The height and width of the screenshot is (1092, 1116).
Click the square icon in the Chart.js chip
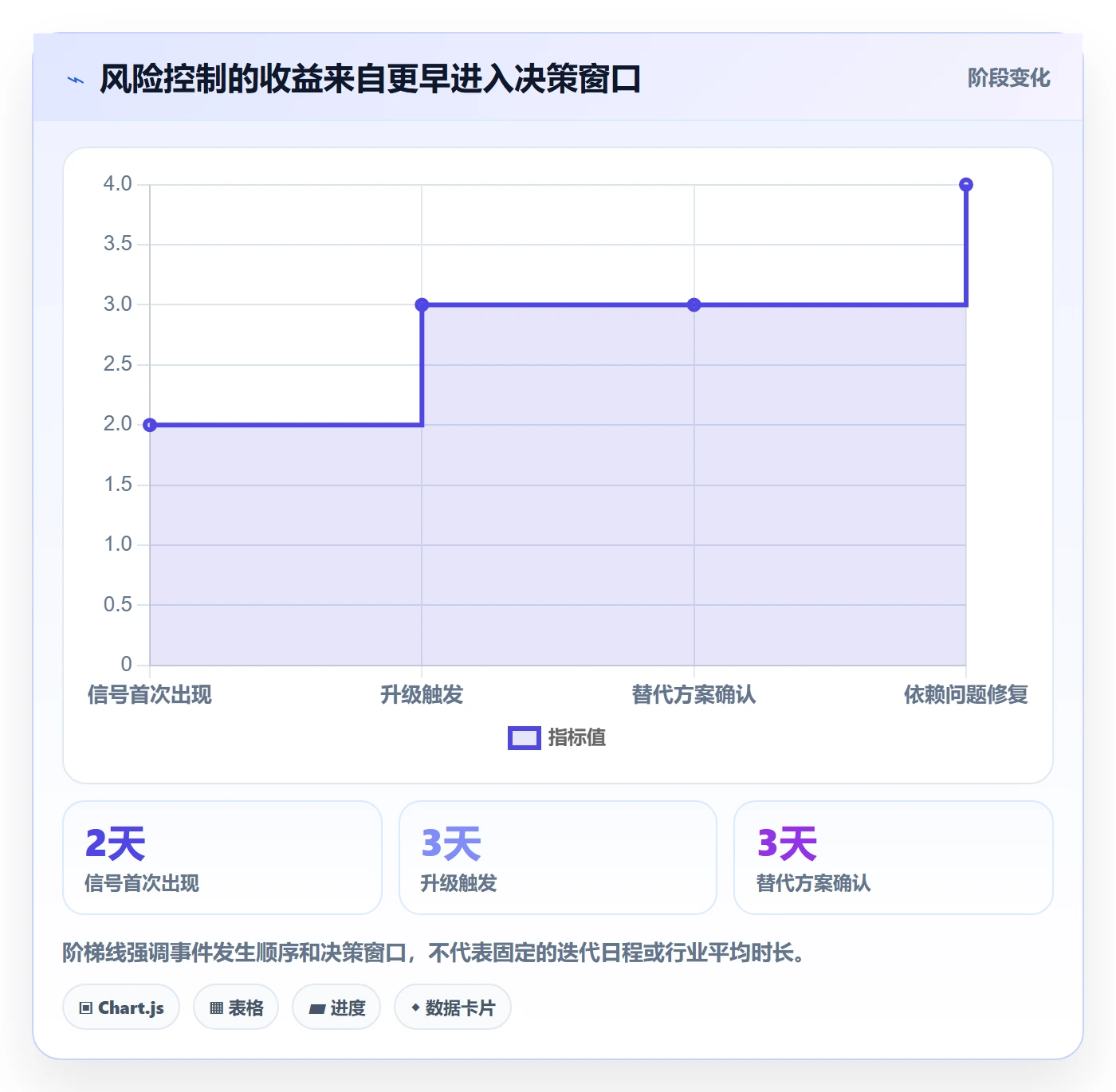tap(86, 1008)
